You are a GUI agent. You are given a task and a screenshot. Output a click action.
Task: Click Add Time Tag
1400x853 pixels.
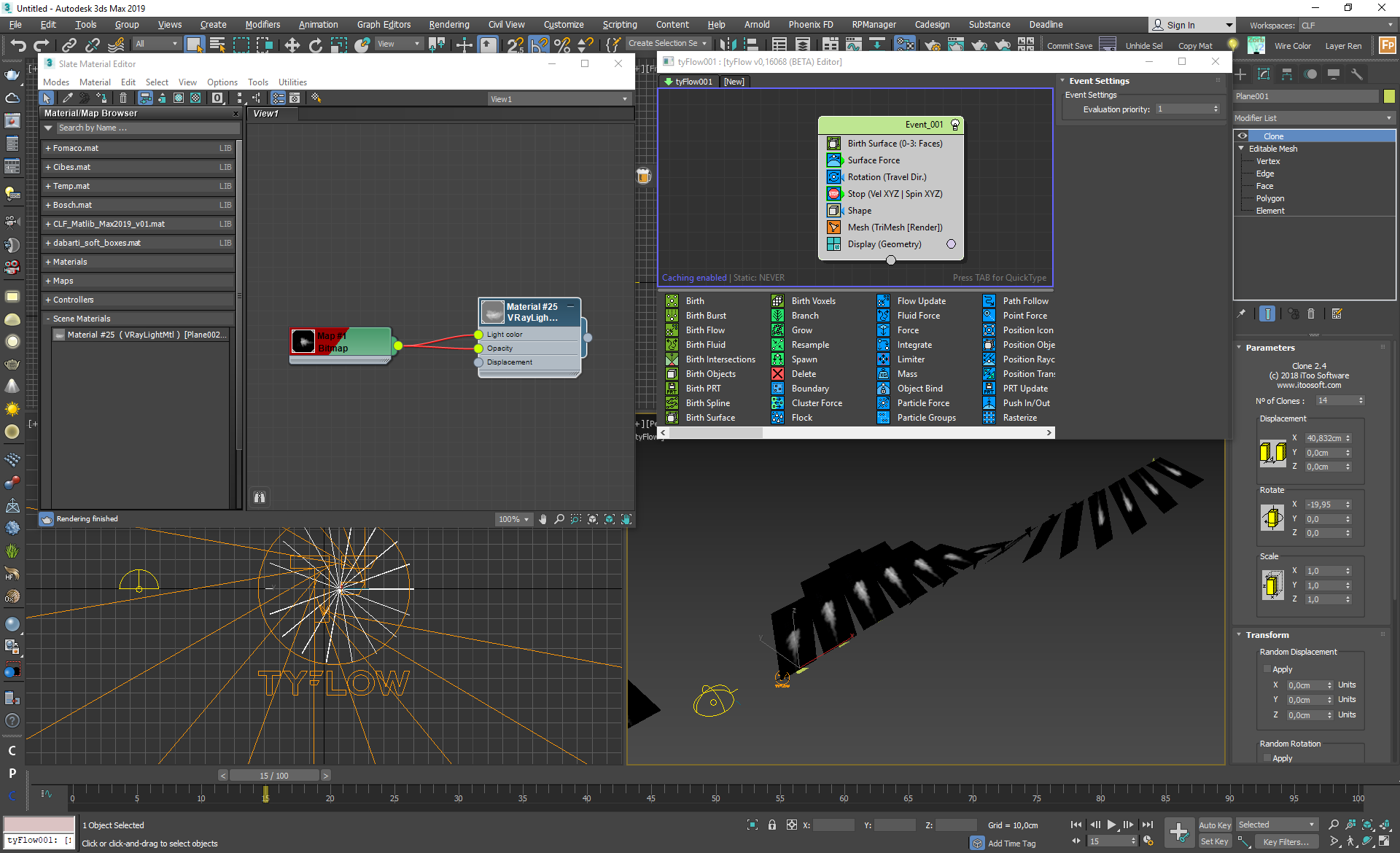click(x=1012, y=844)
